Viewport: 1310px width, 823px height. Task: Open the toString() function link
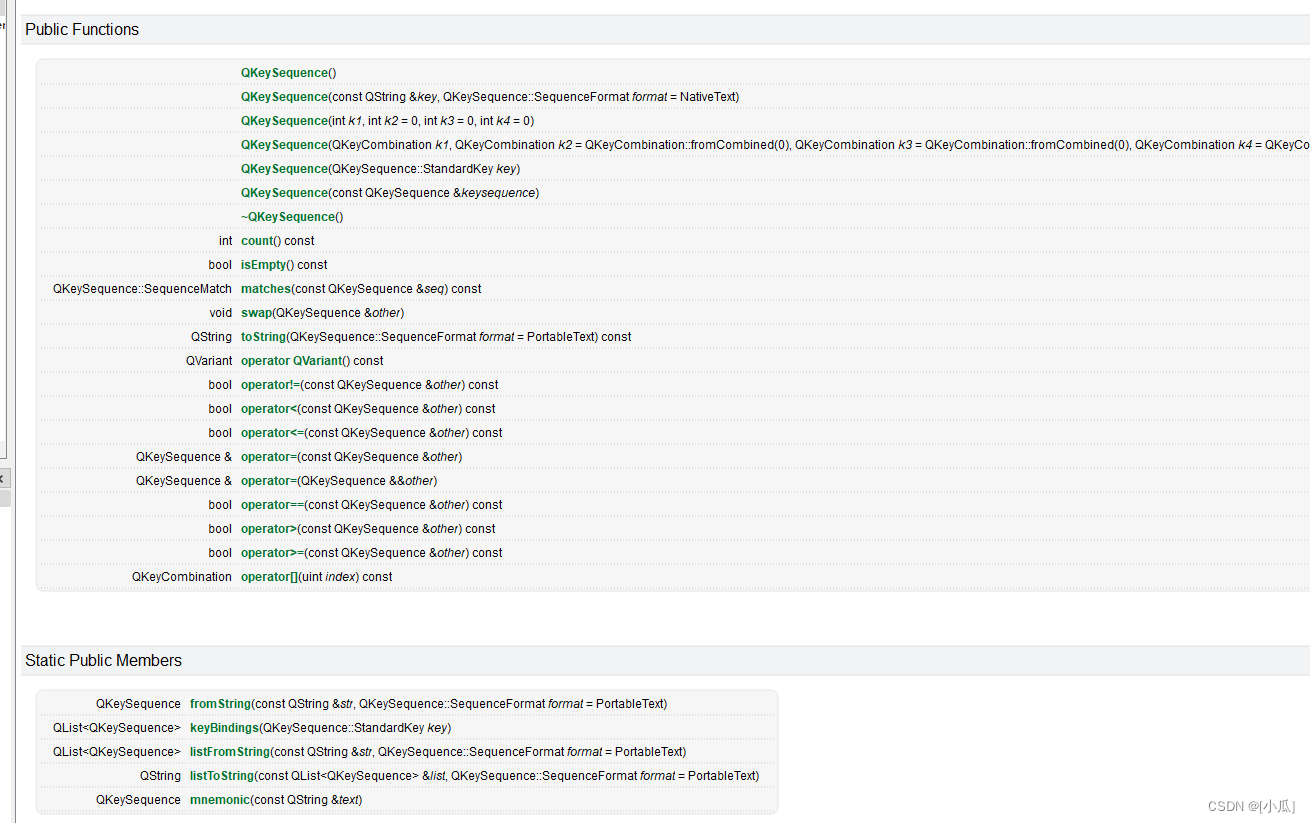click(x=263, y=337)
